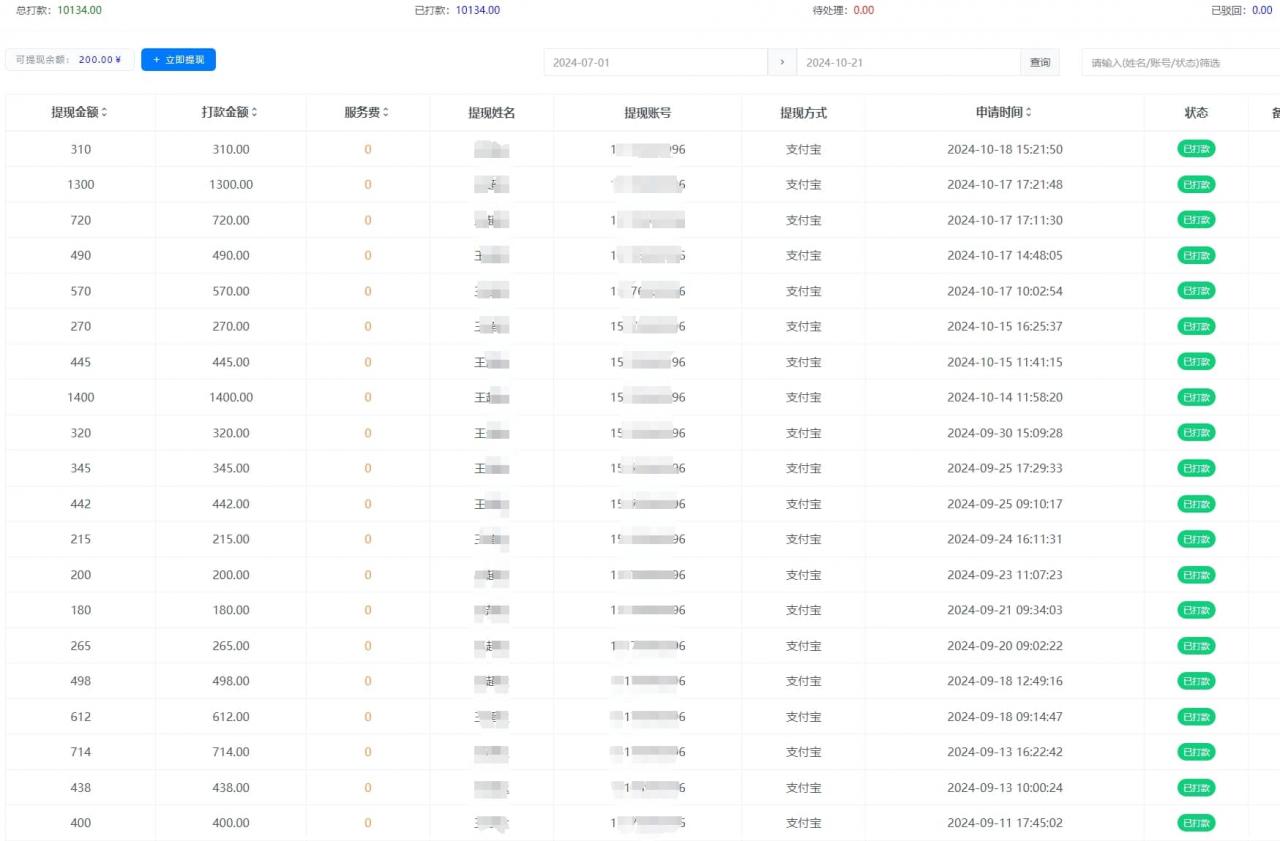Select the 提现姓名 column header
Screen dimensions: 1280x841
click(x=491, y=113)
